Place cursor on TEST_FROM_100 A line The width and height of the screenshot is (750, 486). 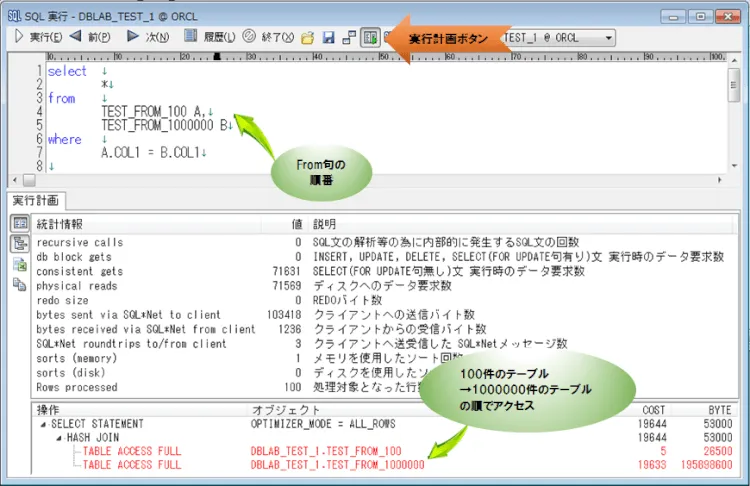[153, 111]
